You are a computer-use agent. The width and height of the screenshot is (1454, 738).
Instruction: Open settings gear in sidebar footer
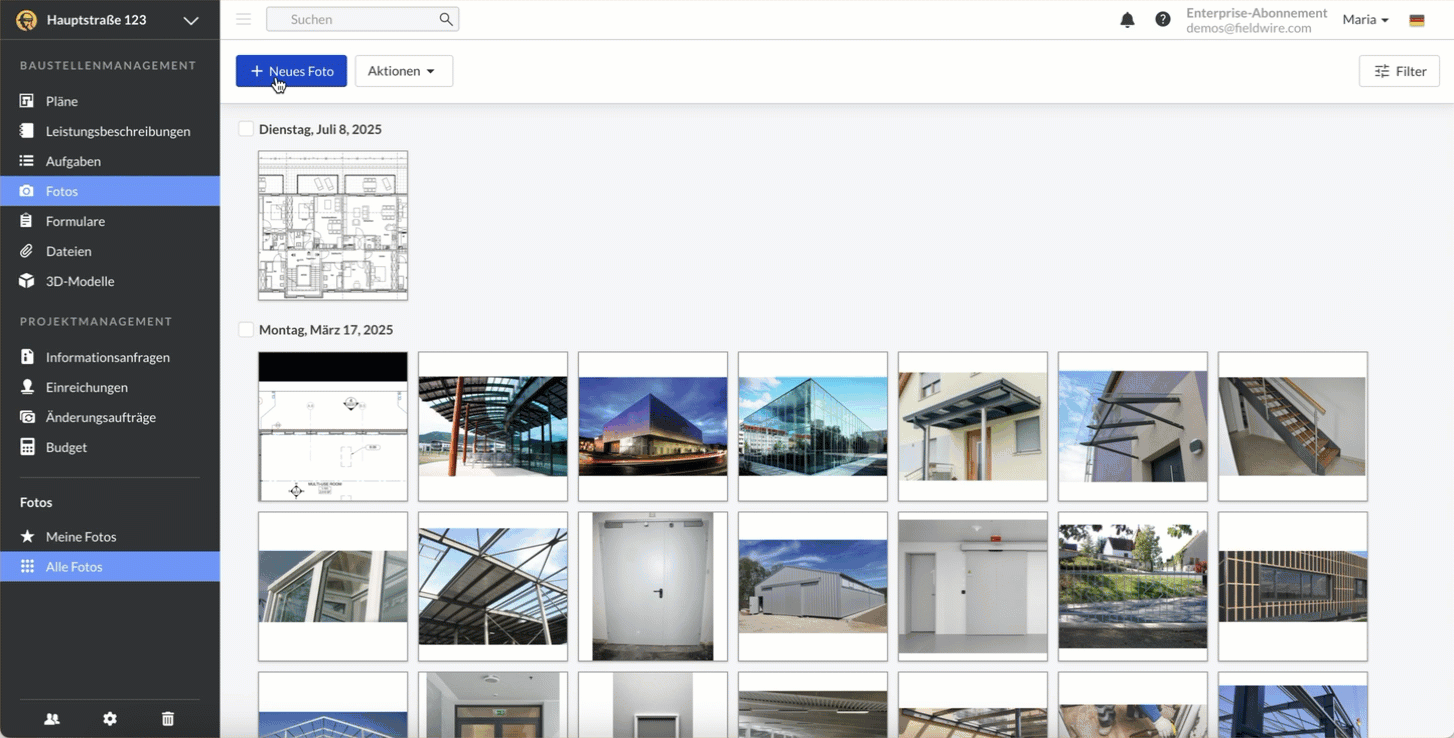tap(110, 719)
